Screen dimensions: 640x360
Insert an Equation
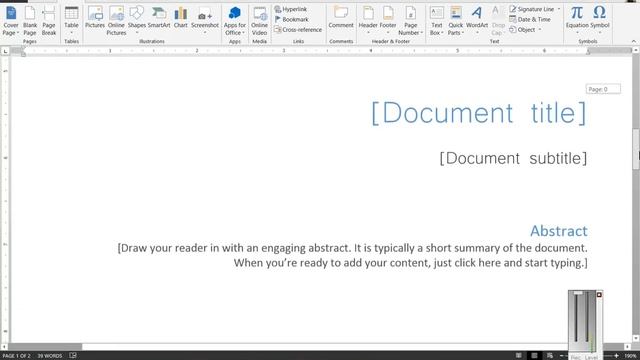pyautogui.click(x=577, y=21)
